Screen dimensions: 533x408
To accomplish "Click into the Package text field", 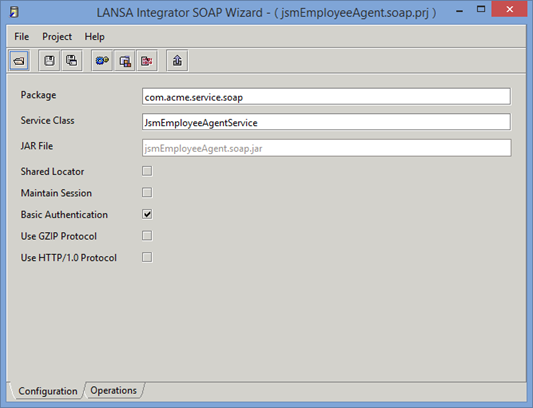I will (326, 97).
